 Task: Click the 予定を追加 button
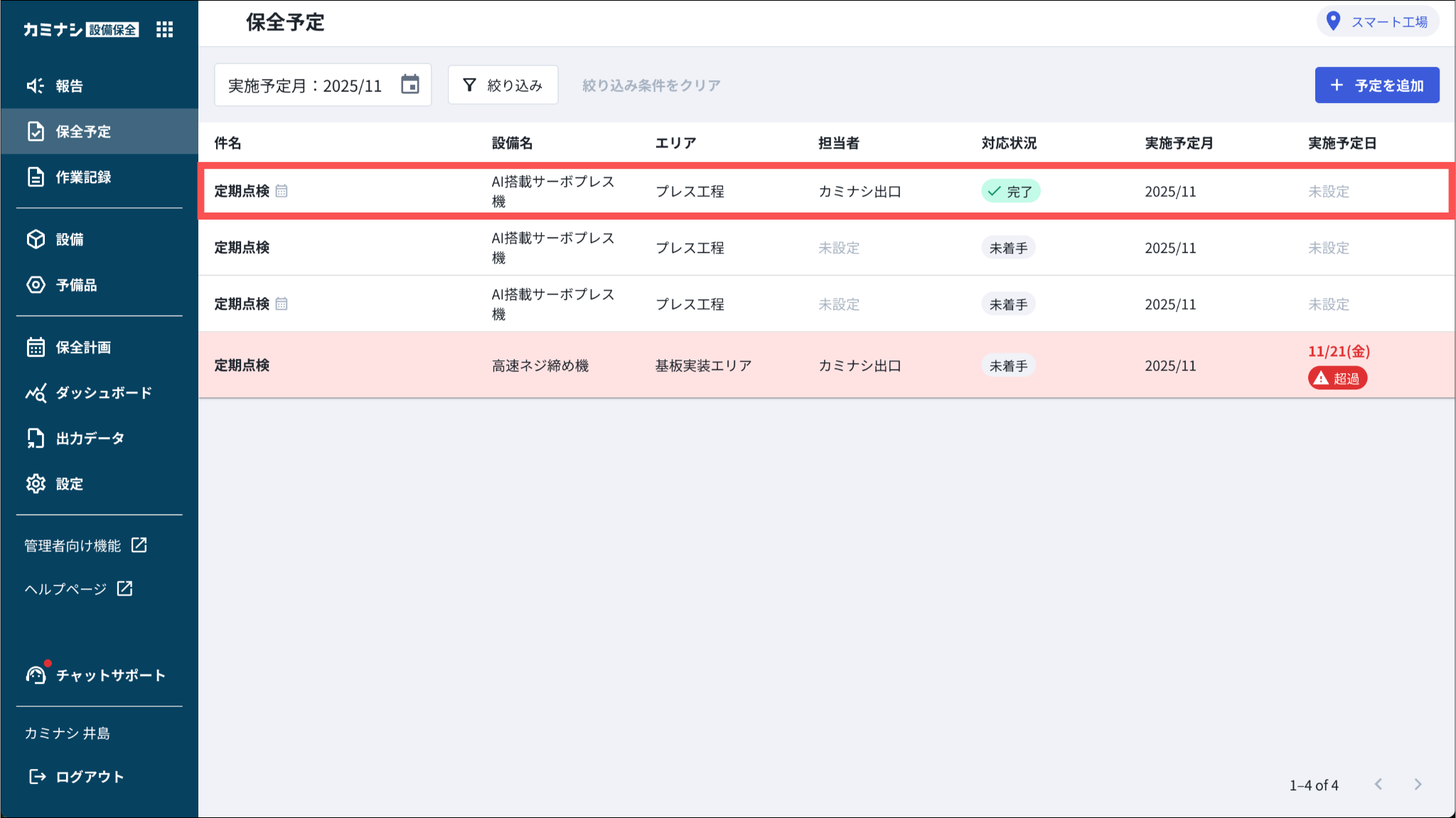(1376, 85)
